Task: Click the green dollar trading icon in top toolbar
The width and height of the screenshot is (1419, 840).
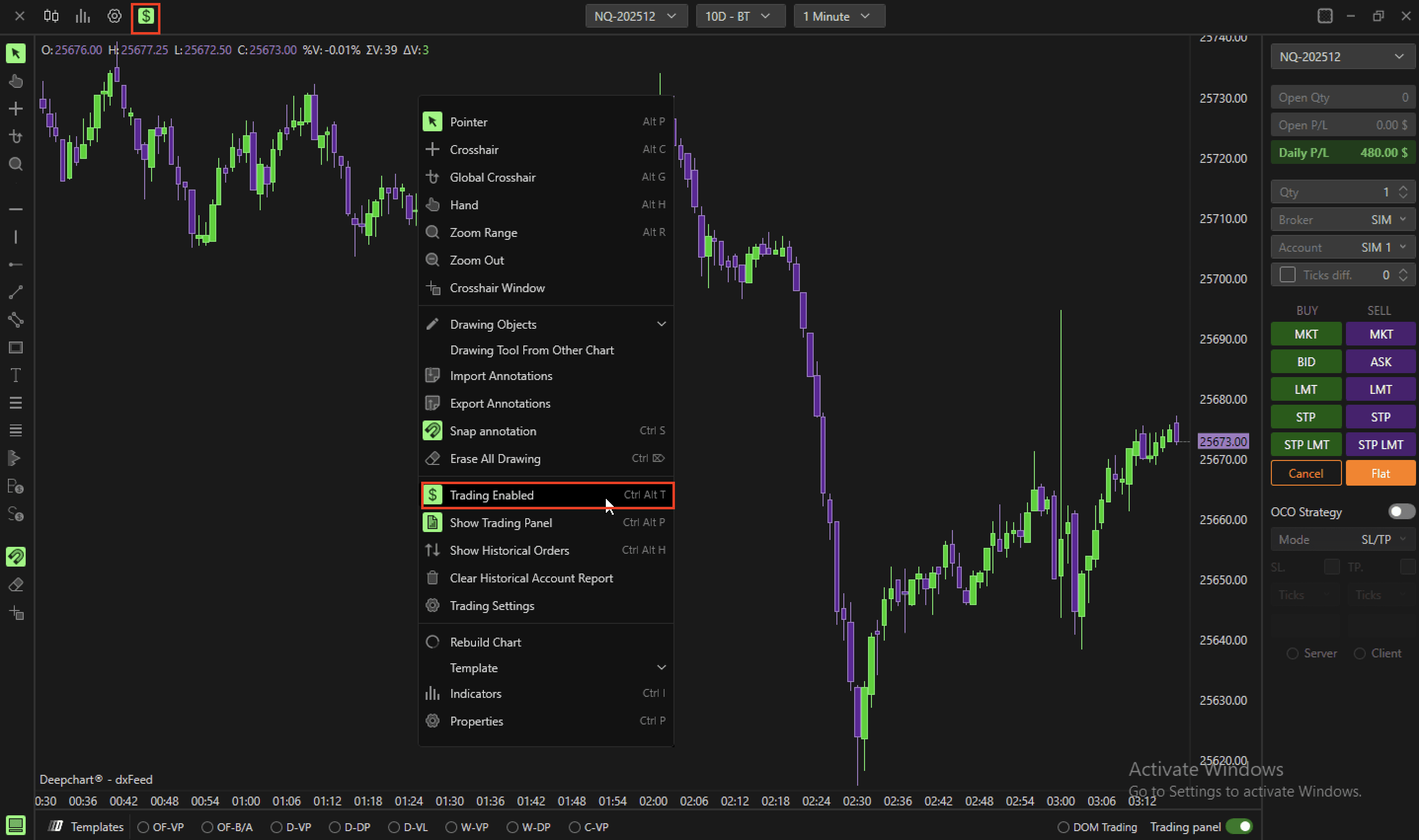Action: (x=146, y=16)
